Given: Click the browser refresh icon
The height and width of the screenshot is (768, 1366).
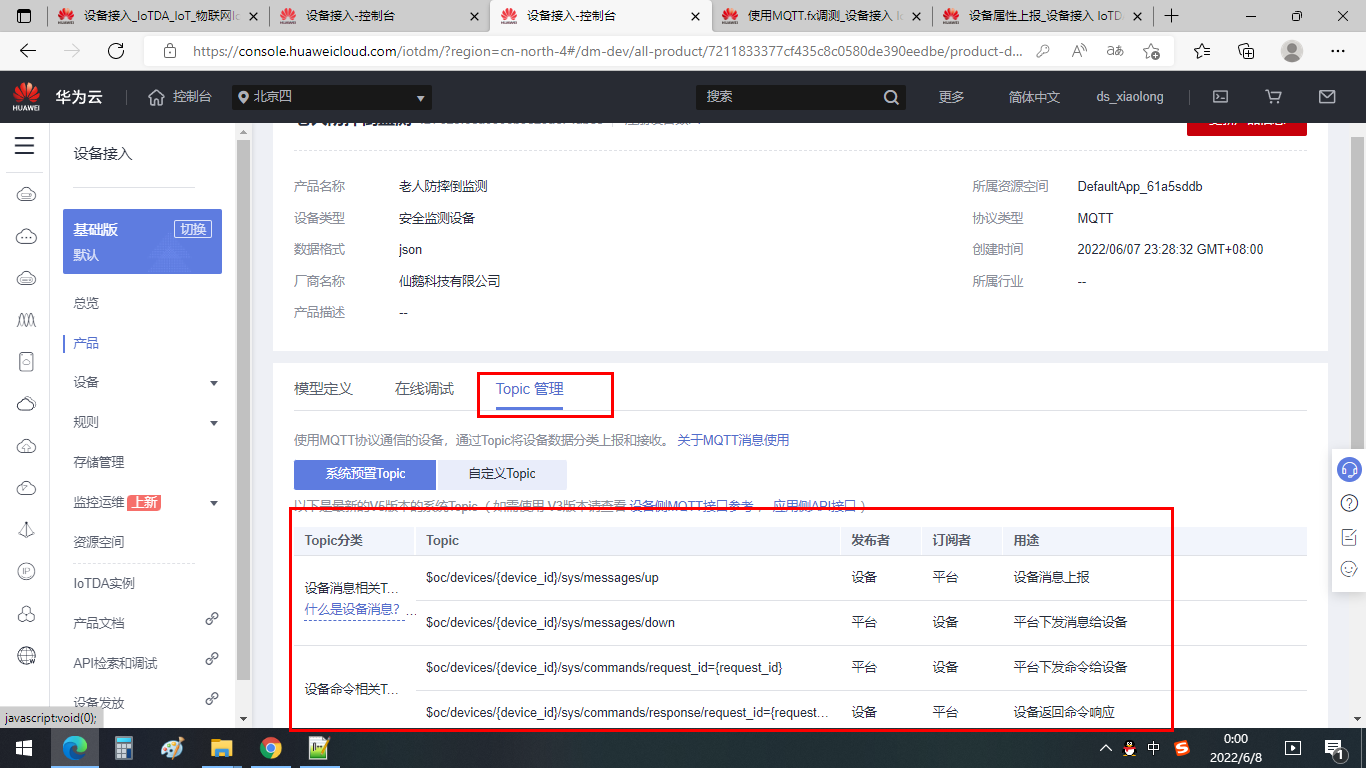Looking at the screenshot, I should click(116, 51).
